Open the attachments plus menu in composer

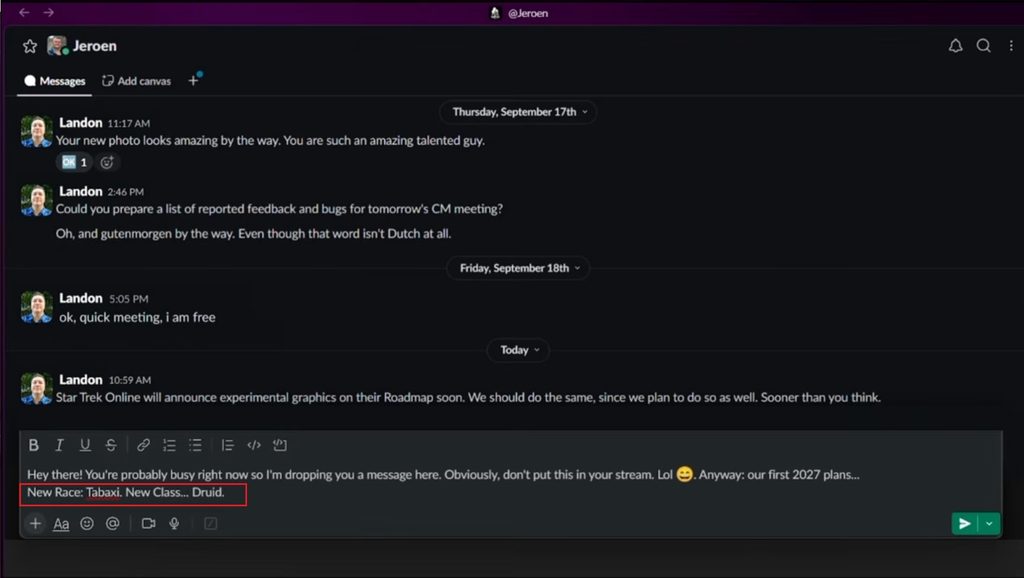[35, 523]
